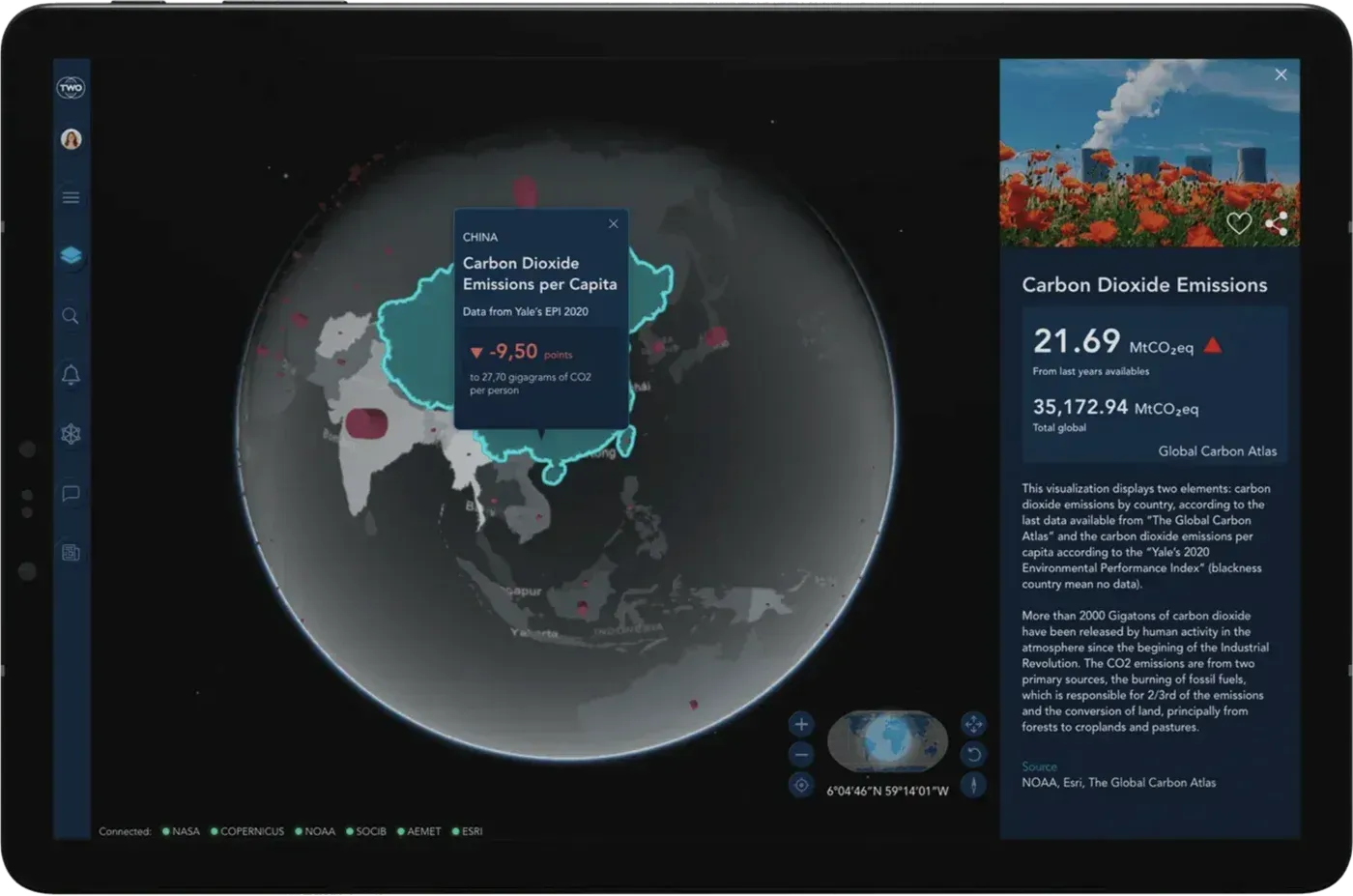Screen dimensions: 1353x896
Task: Favorite this visualization with the heart icon
Action: [1239, 223]
